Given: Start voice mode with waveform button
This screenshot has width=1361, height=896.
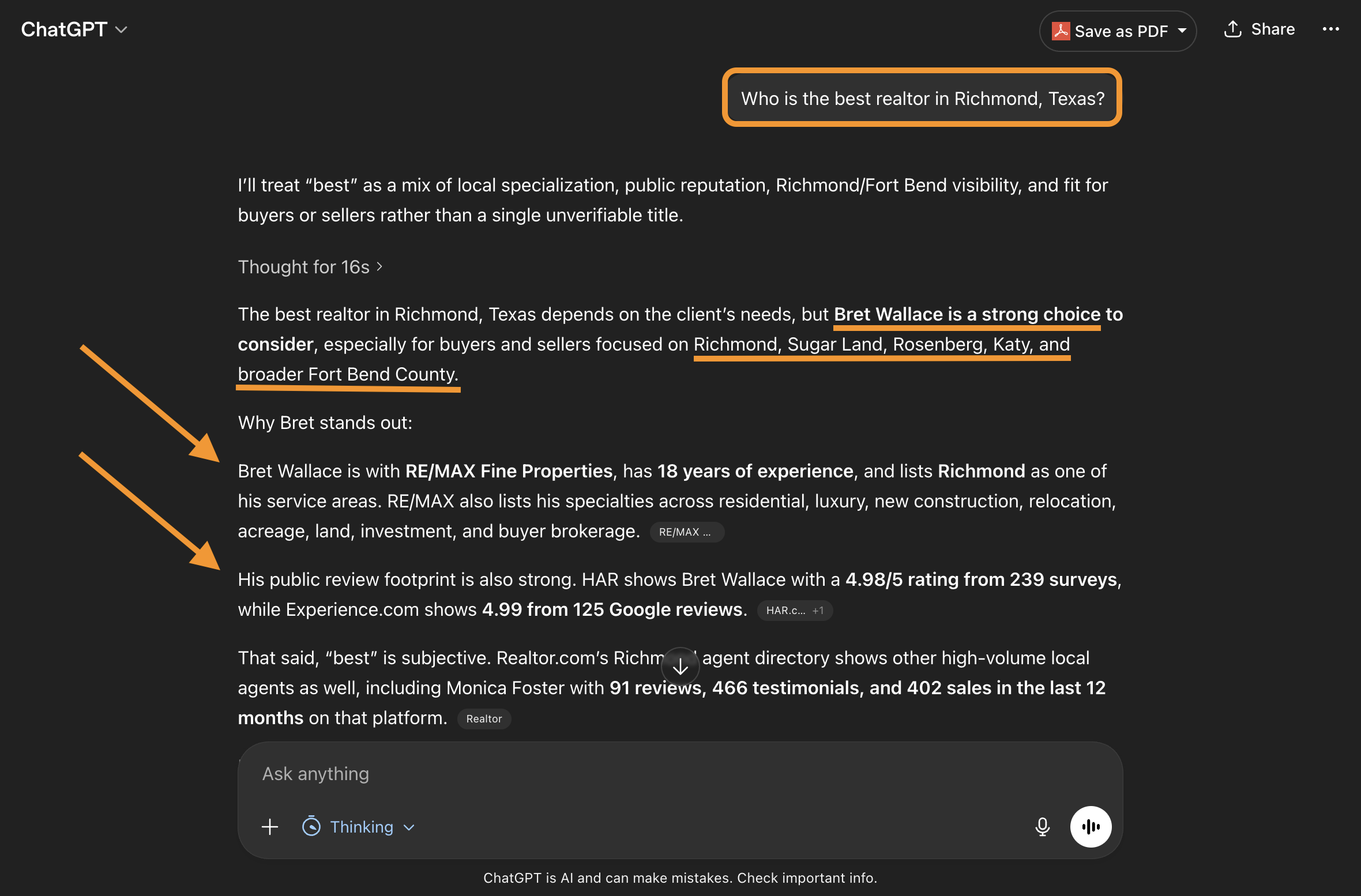Looking at the screenshot, I should pos(1091,827).
